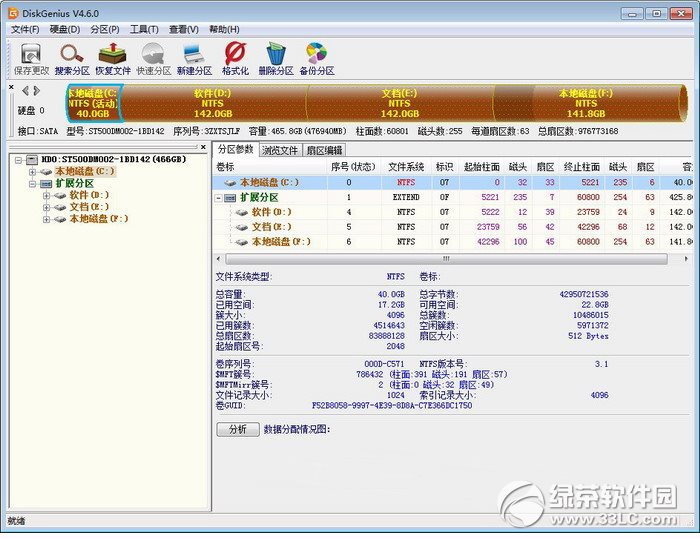
Task: Choose the 删除分区 delete partition tool
Action: pyautogui.click(x=276, y=59)
